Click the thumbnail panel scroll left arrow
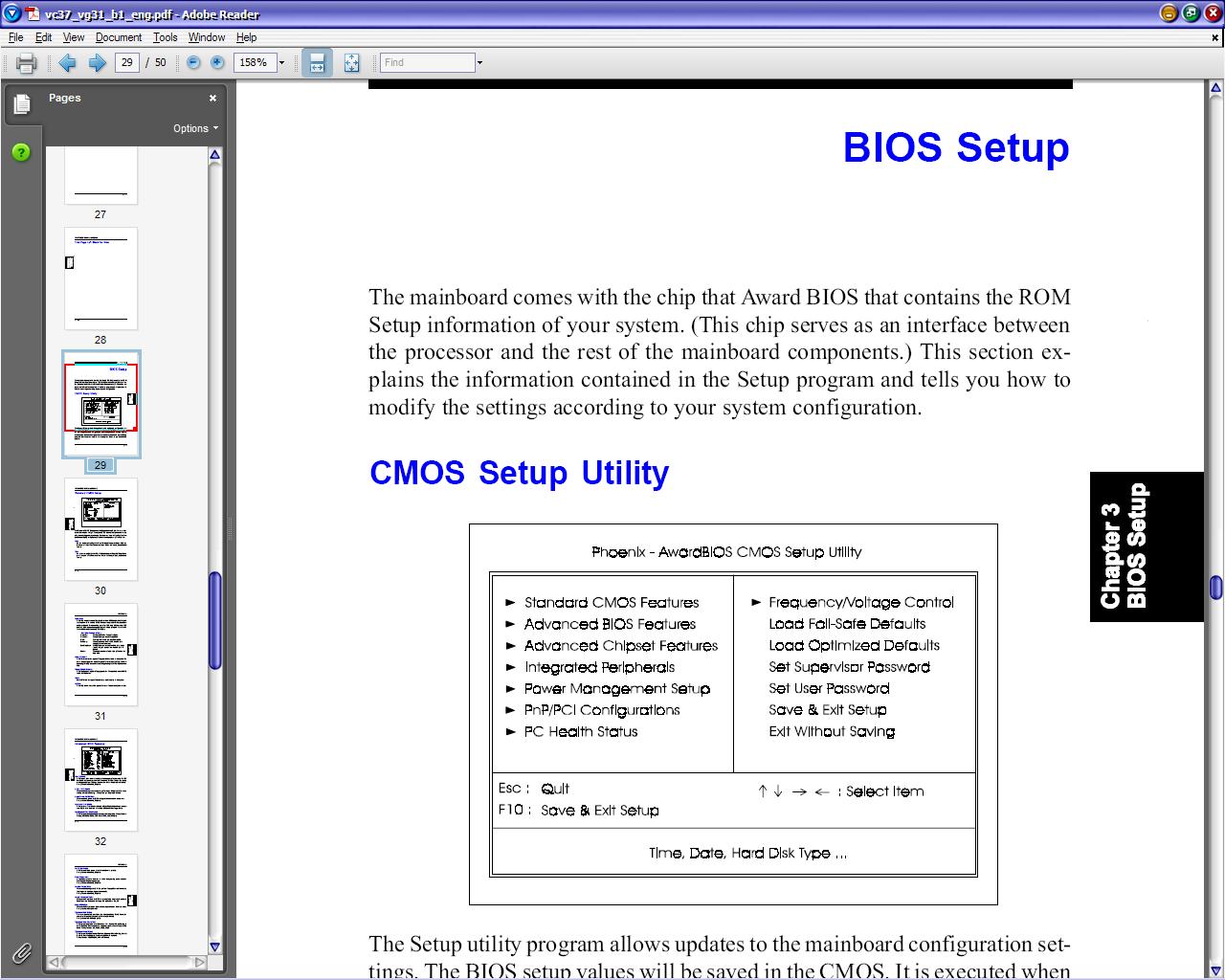 [x=55, y=962]
